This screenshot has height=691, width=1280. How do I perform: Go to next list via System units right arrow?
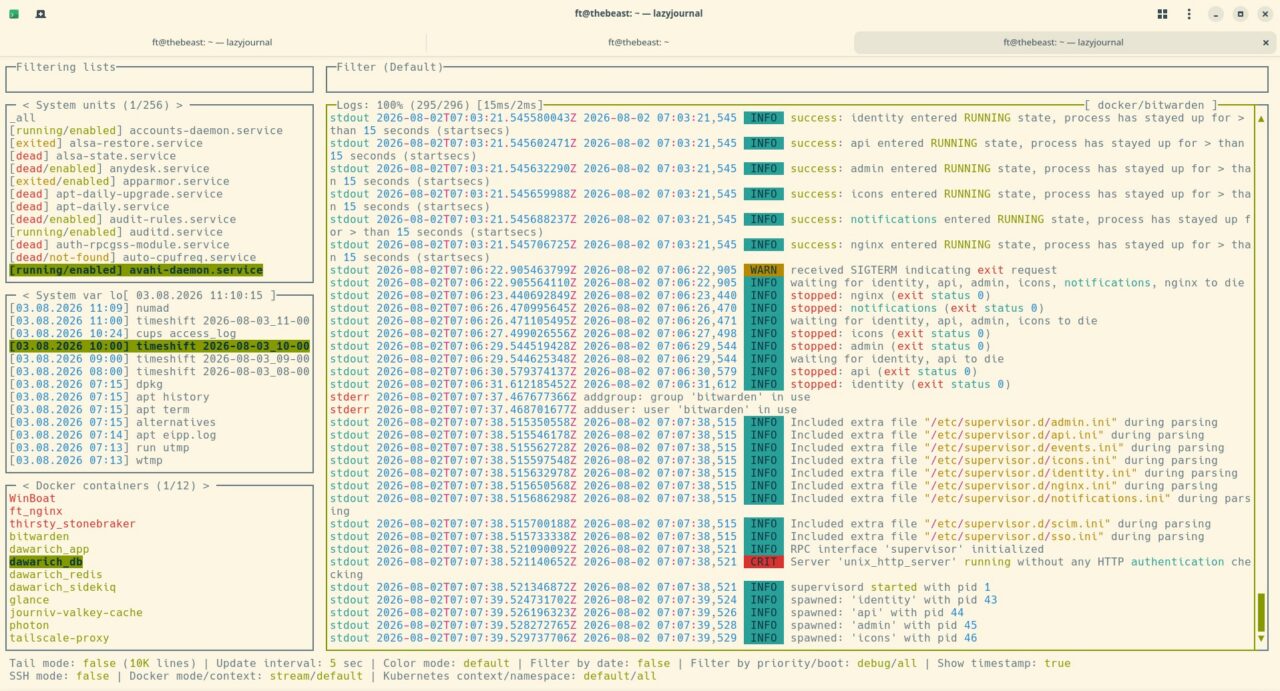[179, 105]
